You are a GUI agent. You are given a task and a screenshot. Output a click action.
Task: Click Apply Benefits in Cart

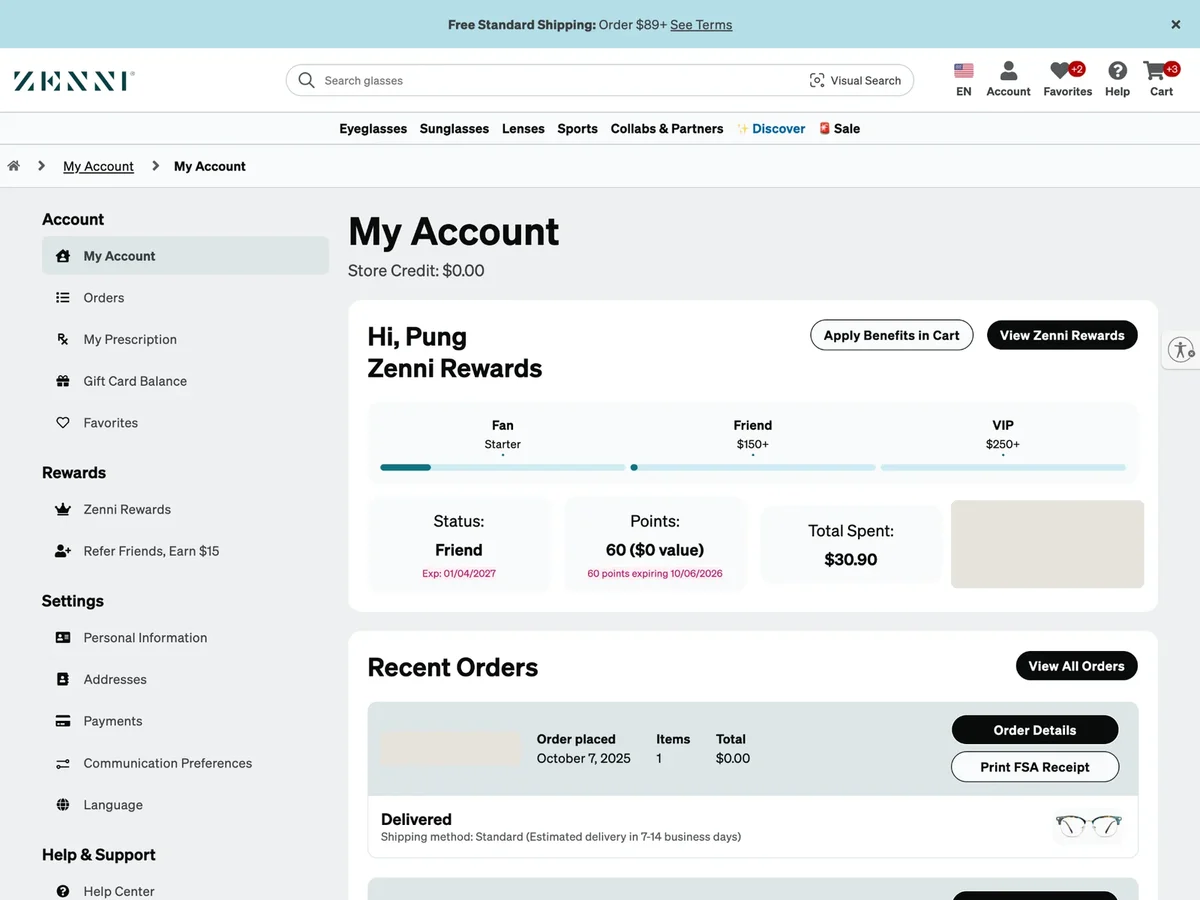pos(891,335)
